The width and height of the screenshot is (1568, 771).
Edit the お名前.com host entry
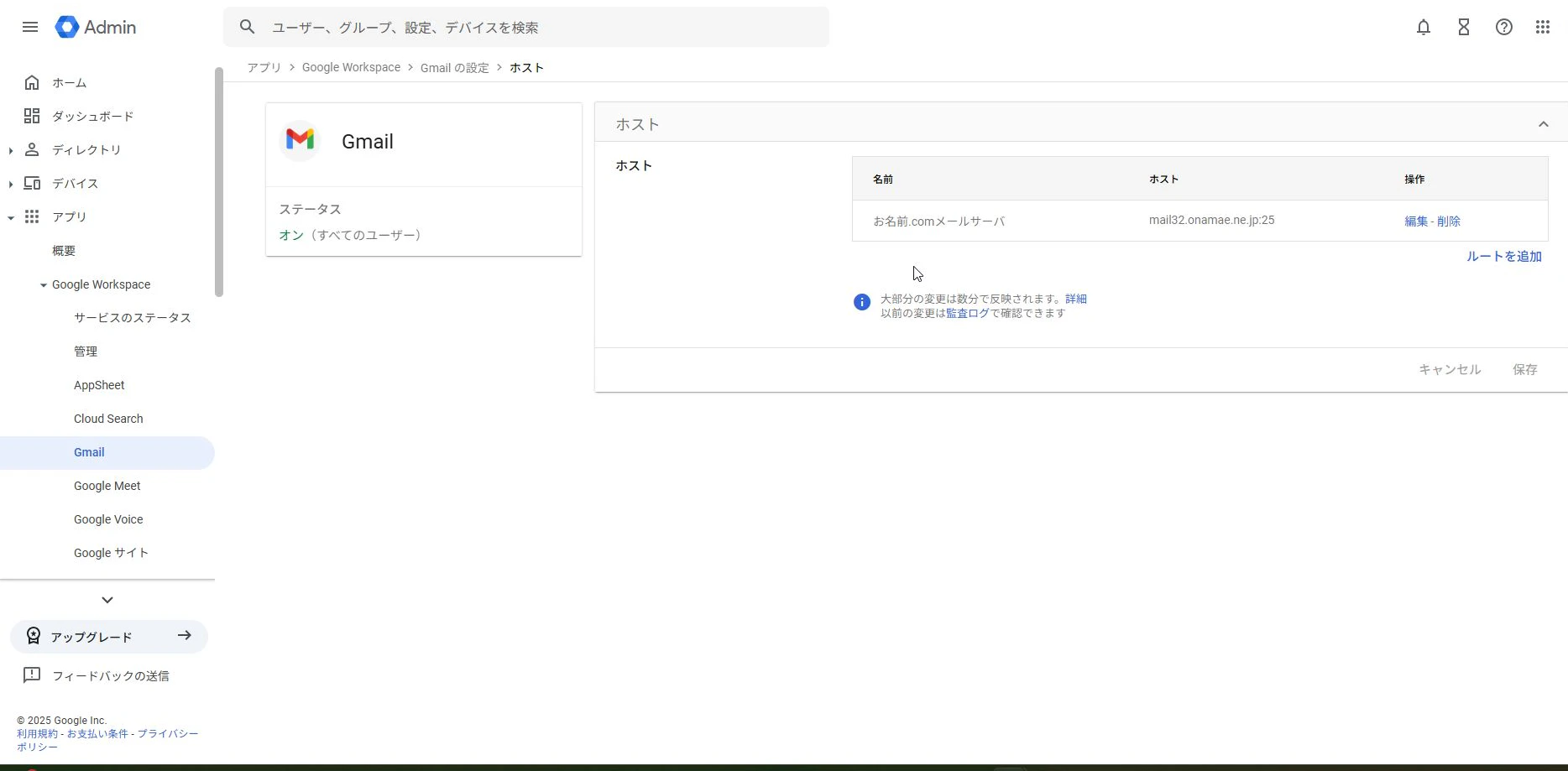click(x=1416, y=221)
